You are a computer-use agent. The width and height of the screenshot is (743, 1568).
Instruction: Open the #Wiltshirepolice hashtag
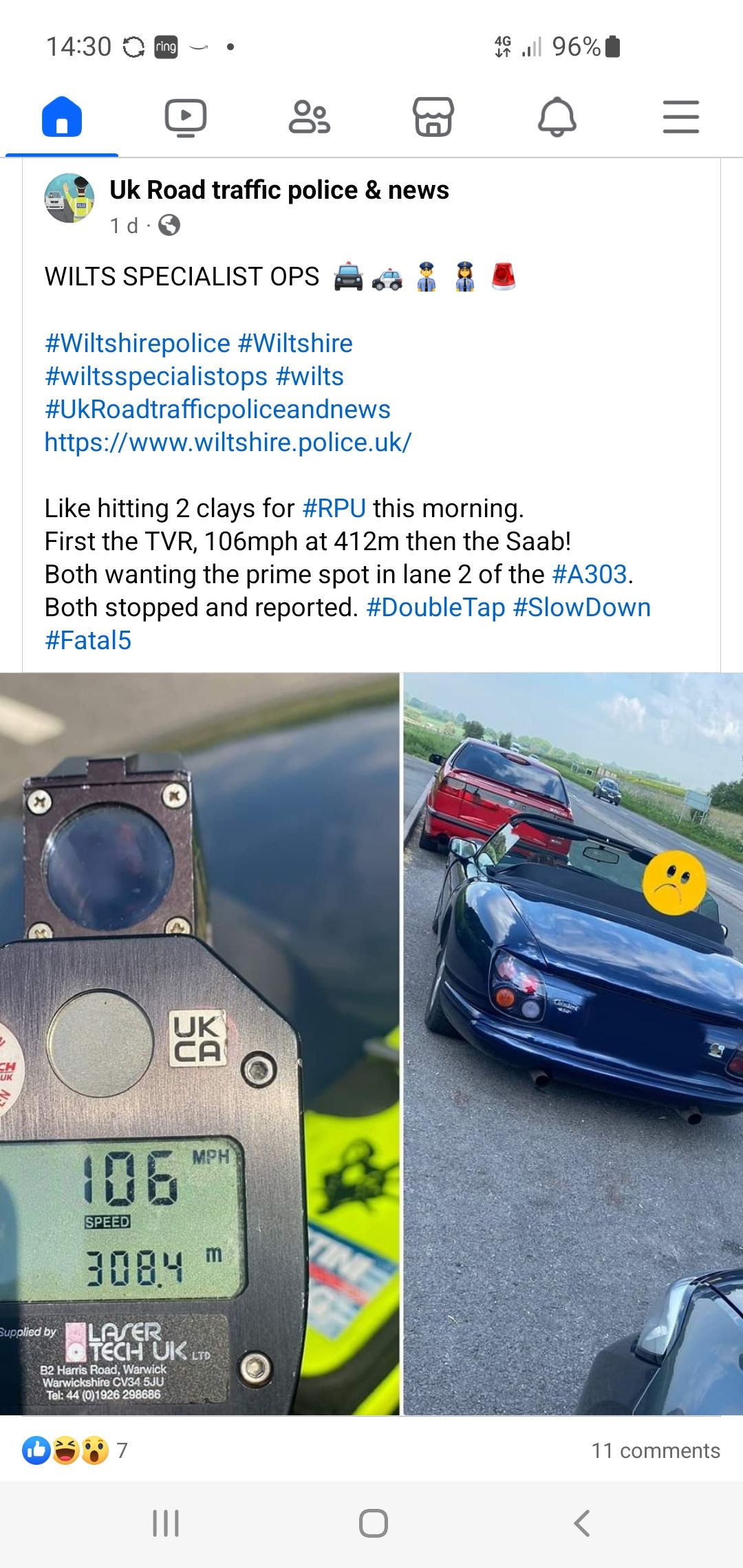pos(138,343)
